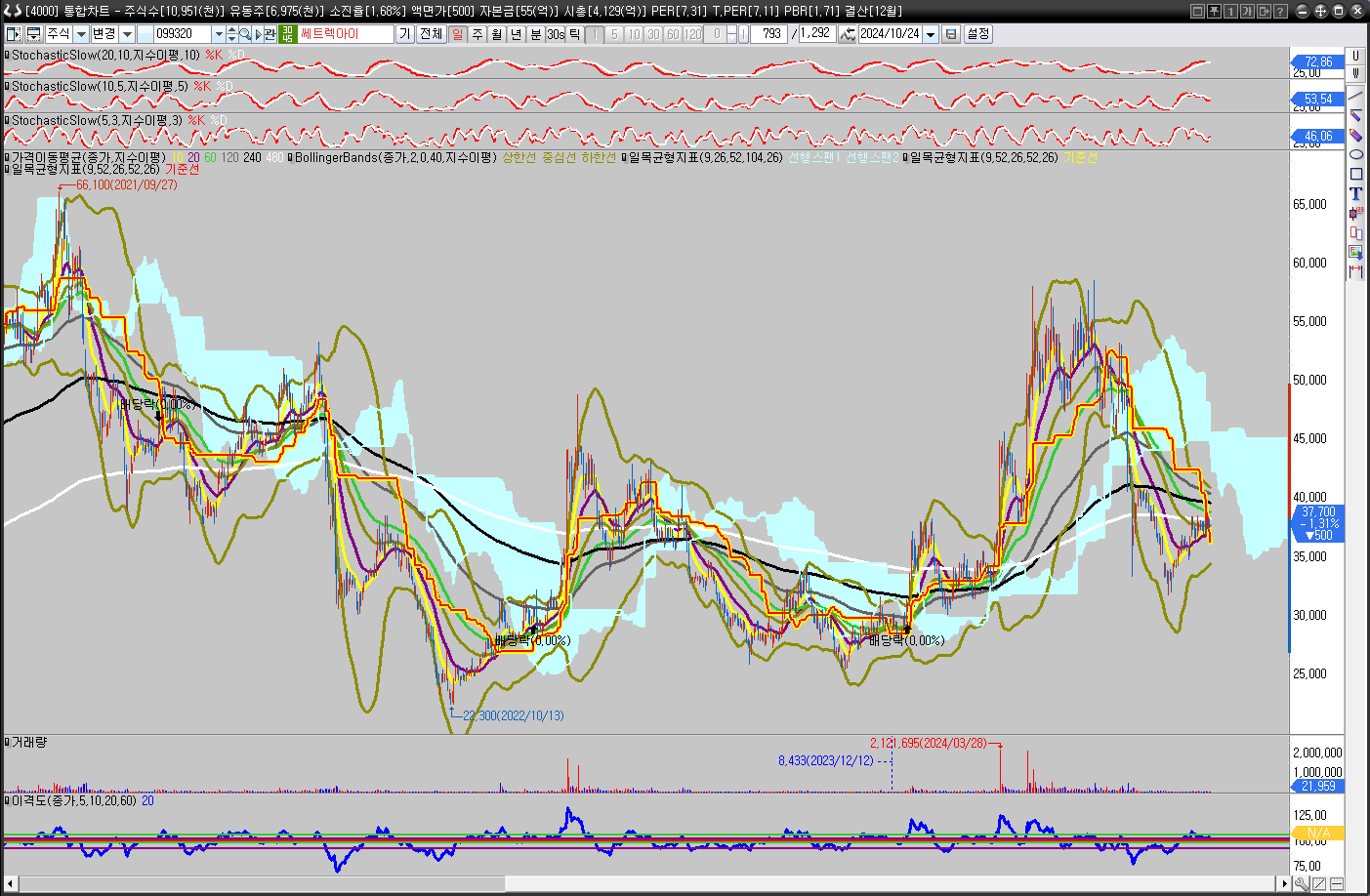Open the candle value display tool
The width and height of the screenshot is (1370, 896).
click(x=1355, y=213)
